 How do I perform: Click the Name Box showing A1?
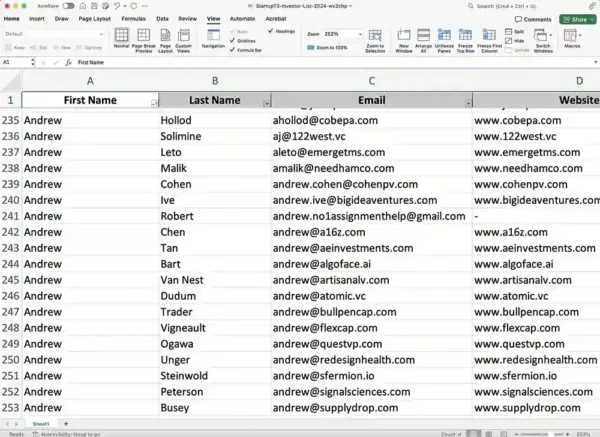click(16, 62)
